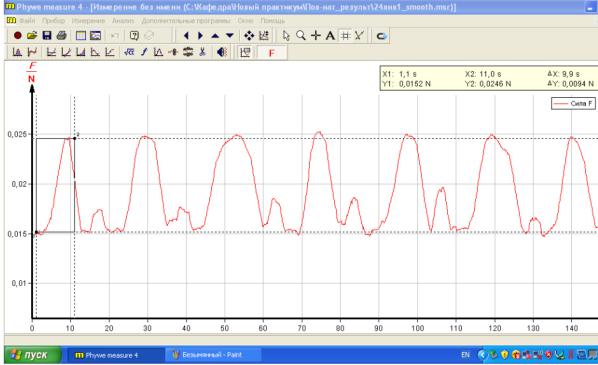Toggle the survey grid hash tool
Viewport: 598px width, 365px height.
[345, 35]
